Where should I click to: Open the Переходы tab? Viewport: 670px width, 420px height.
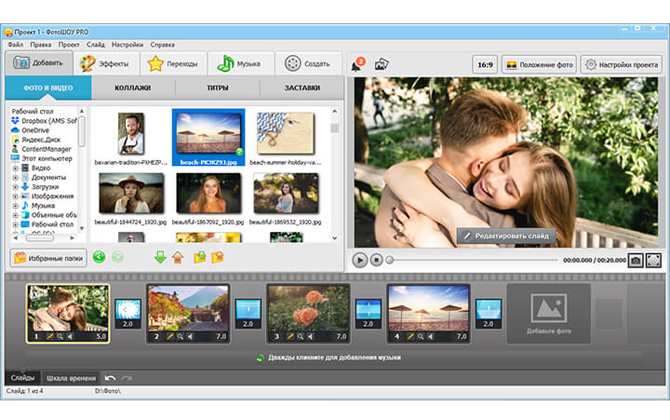(x=173, y=64)
